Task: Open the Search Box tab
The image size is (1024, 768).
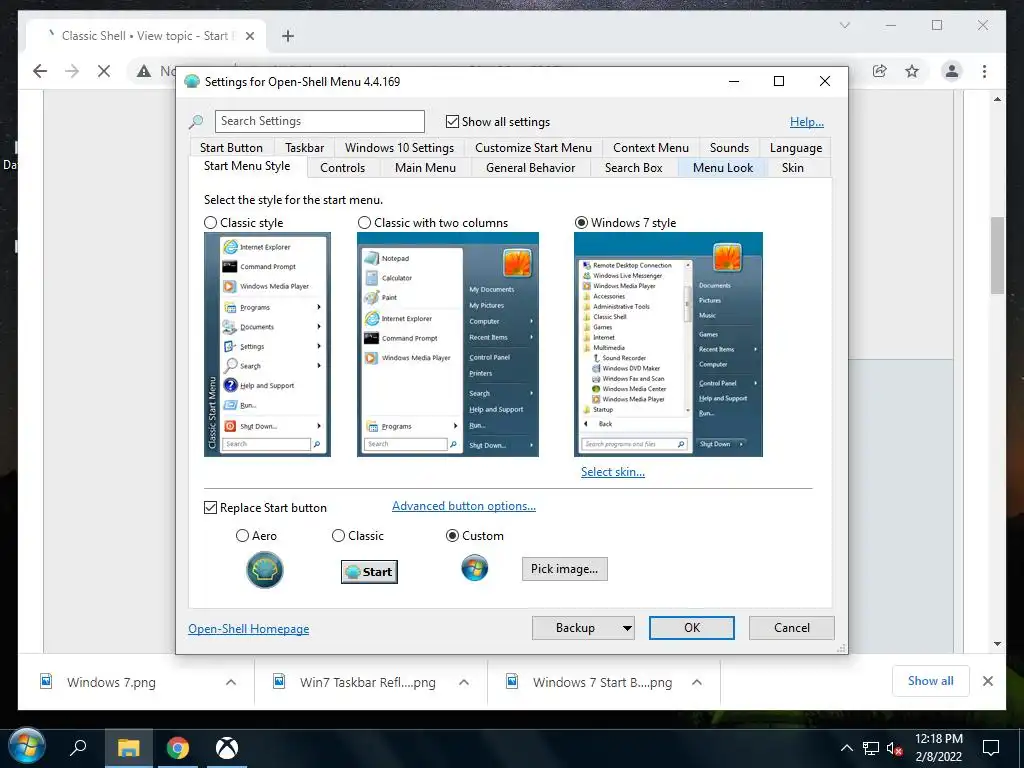Action: tap(633, 168)
